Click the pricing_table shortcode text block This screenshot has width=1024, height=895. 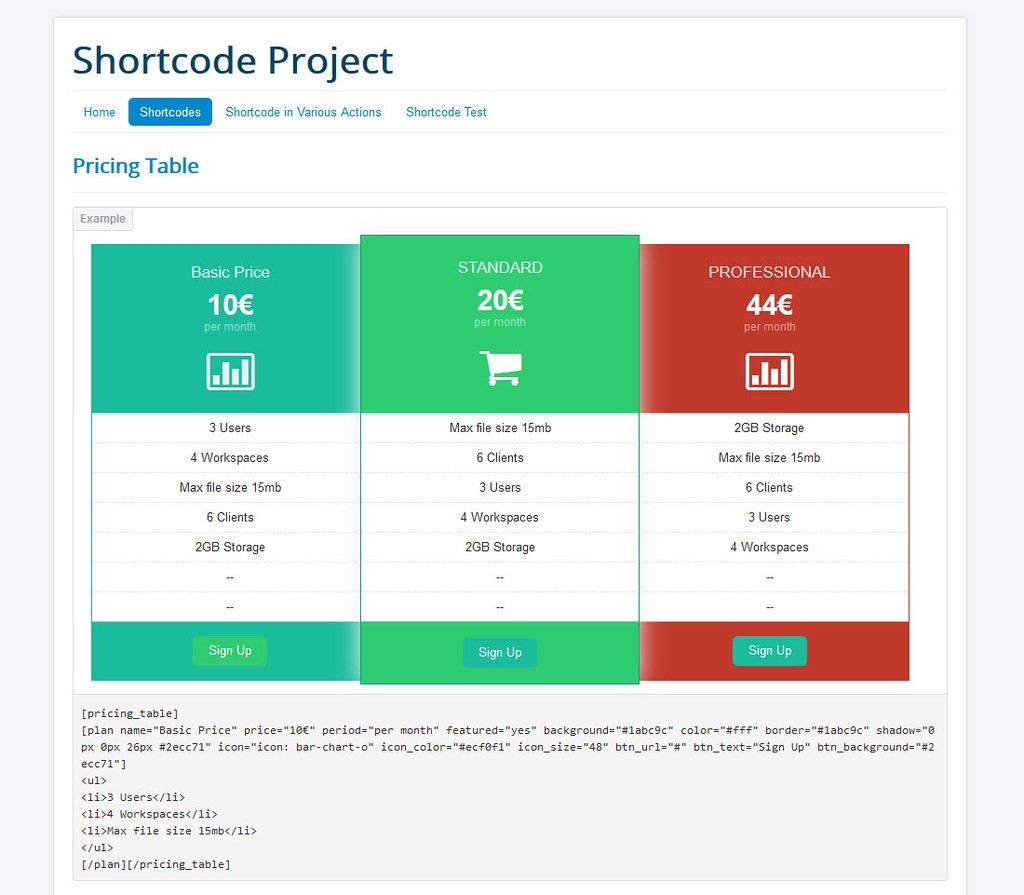[x=510, y=789]
